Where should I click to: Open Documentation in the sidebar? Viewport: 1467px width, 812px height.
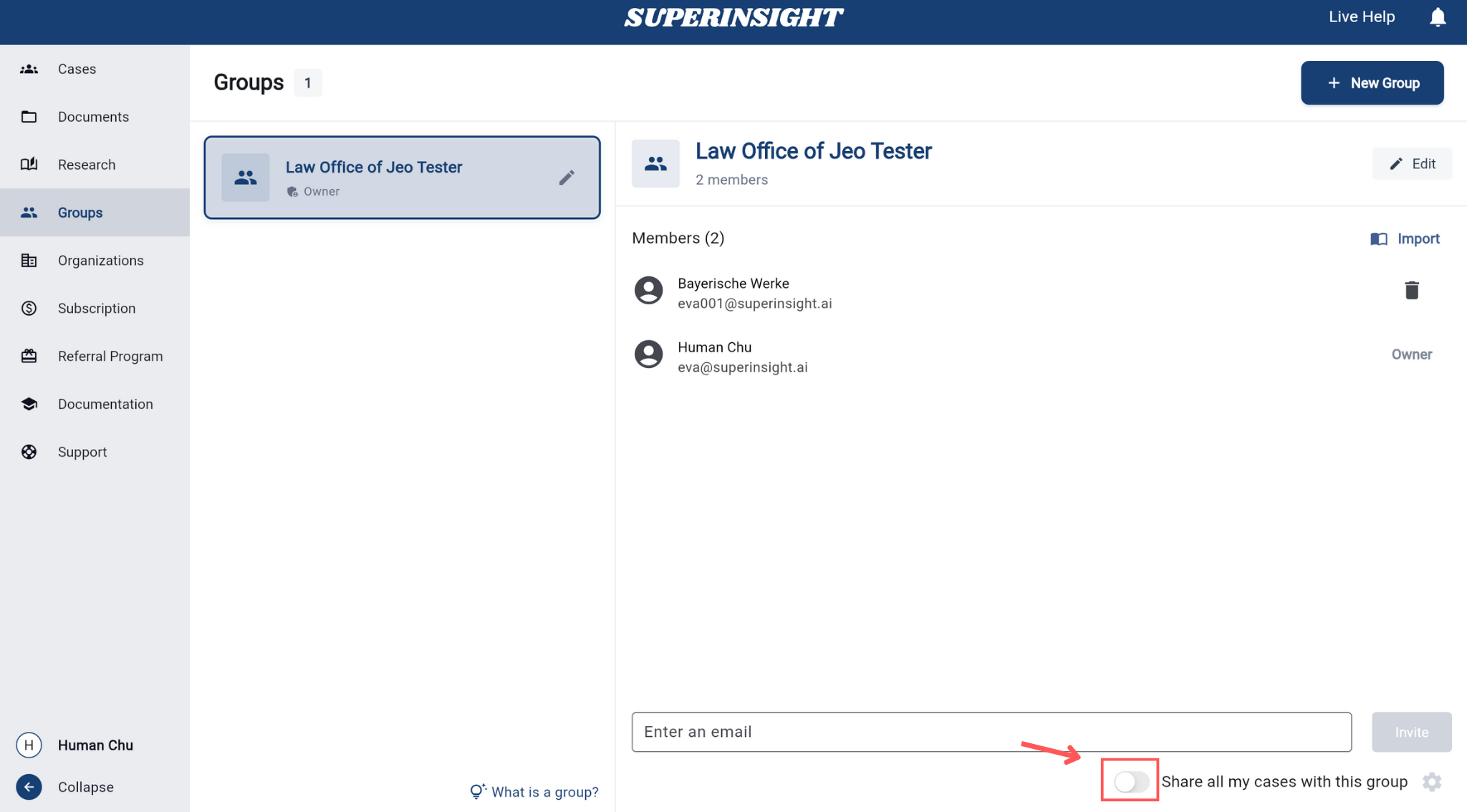(x=95, y=404)
